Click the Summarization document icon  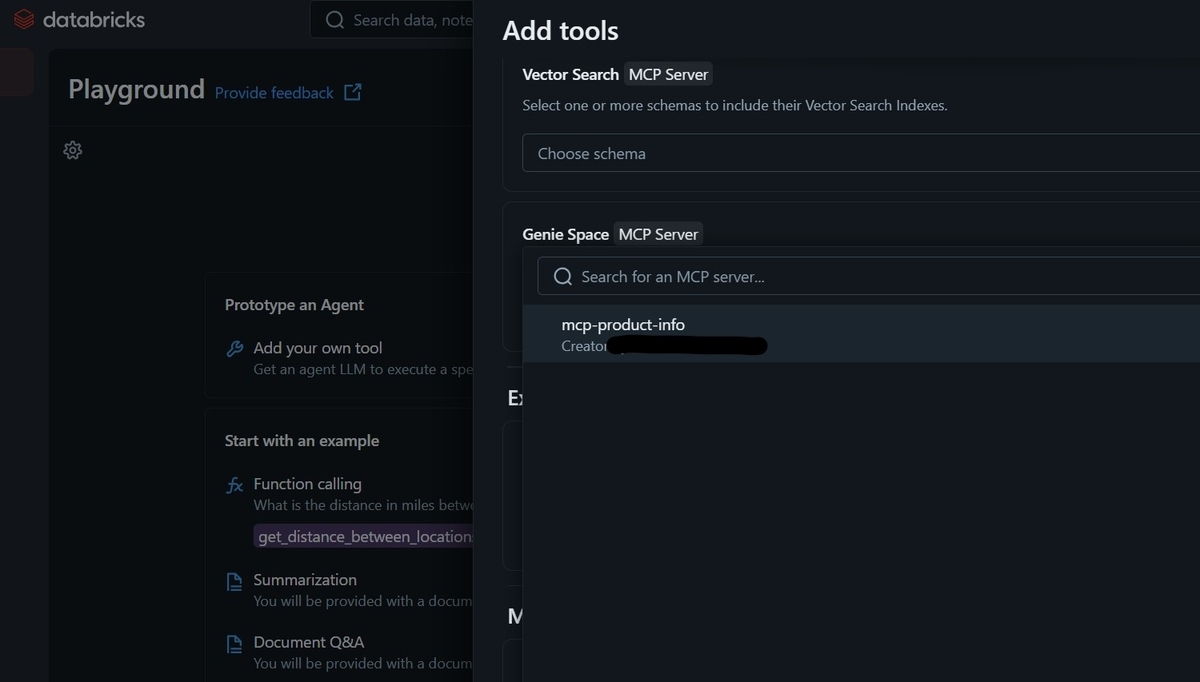click(x=235, y=581)
